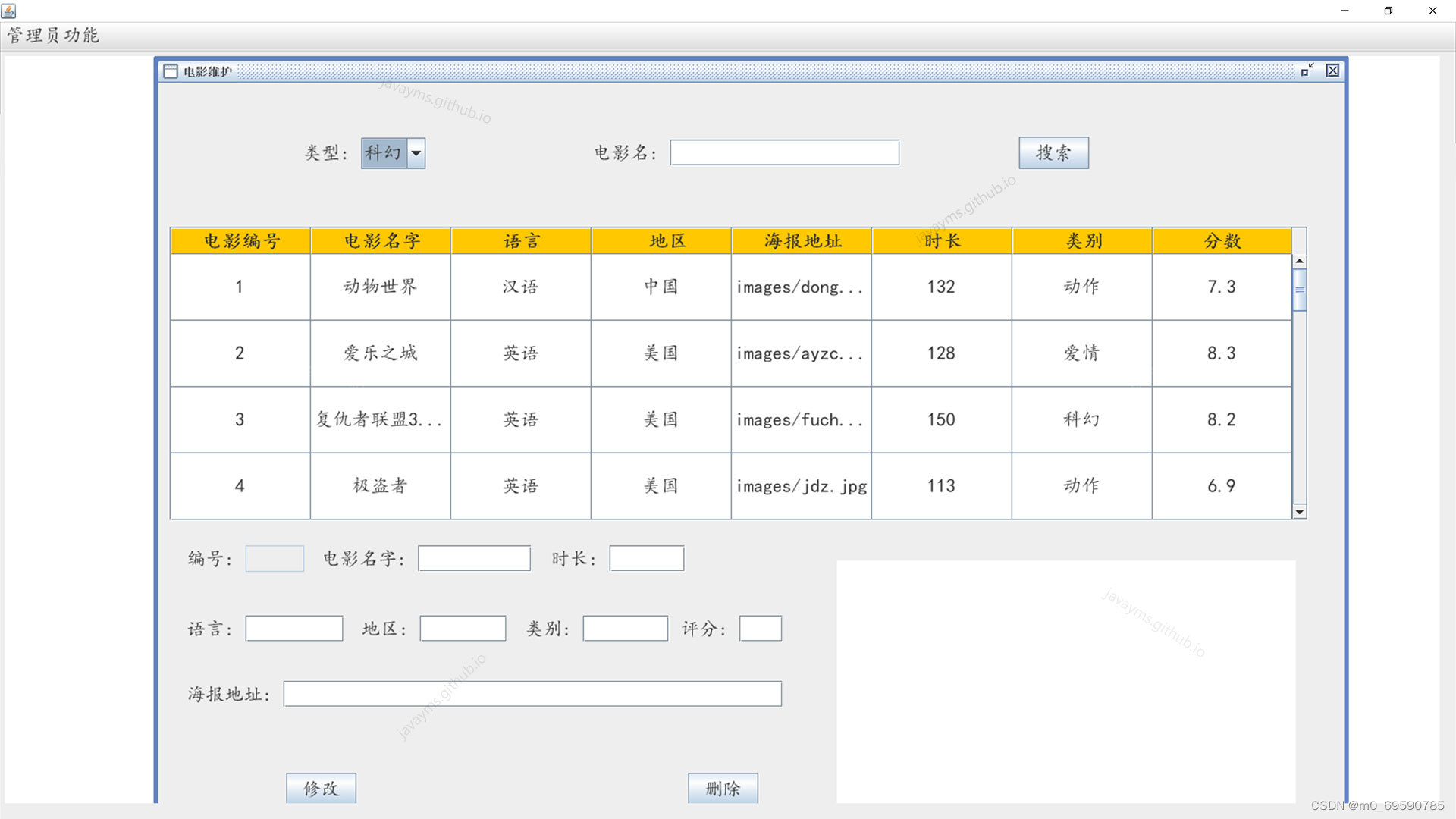Click the 搜索 button
This screenshot has width=1456, height=819.
click(1053, 153)
